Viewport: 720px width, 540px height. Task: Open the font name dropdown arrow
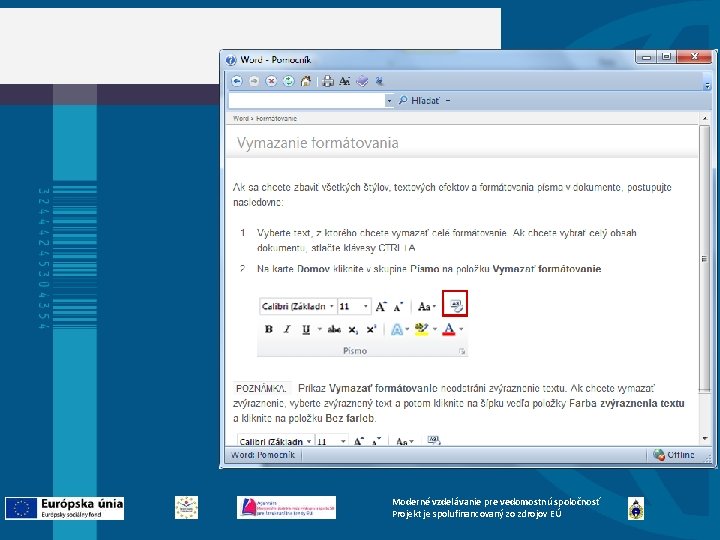(x=332, y=306)
